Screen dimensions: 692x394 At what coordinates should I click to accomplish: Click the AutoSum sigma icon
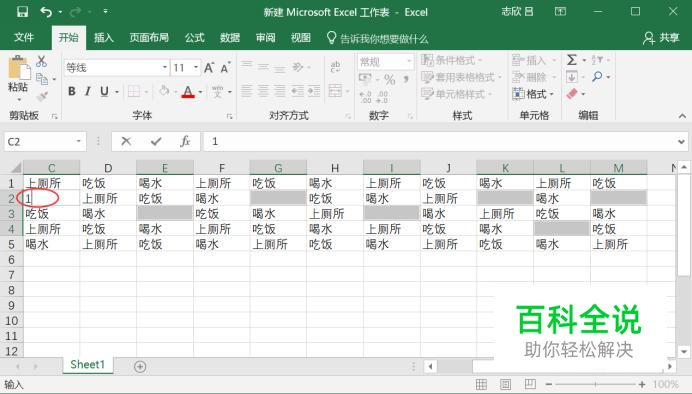pos(572,60)
